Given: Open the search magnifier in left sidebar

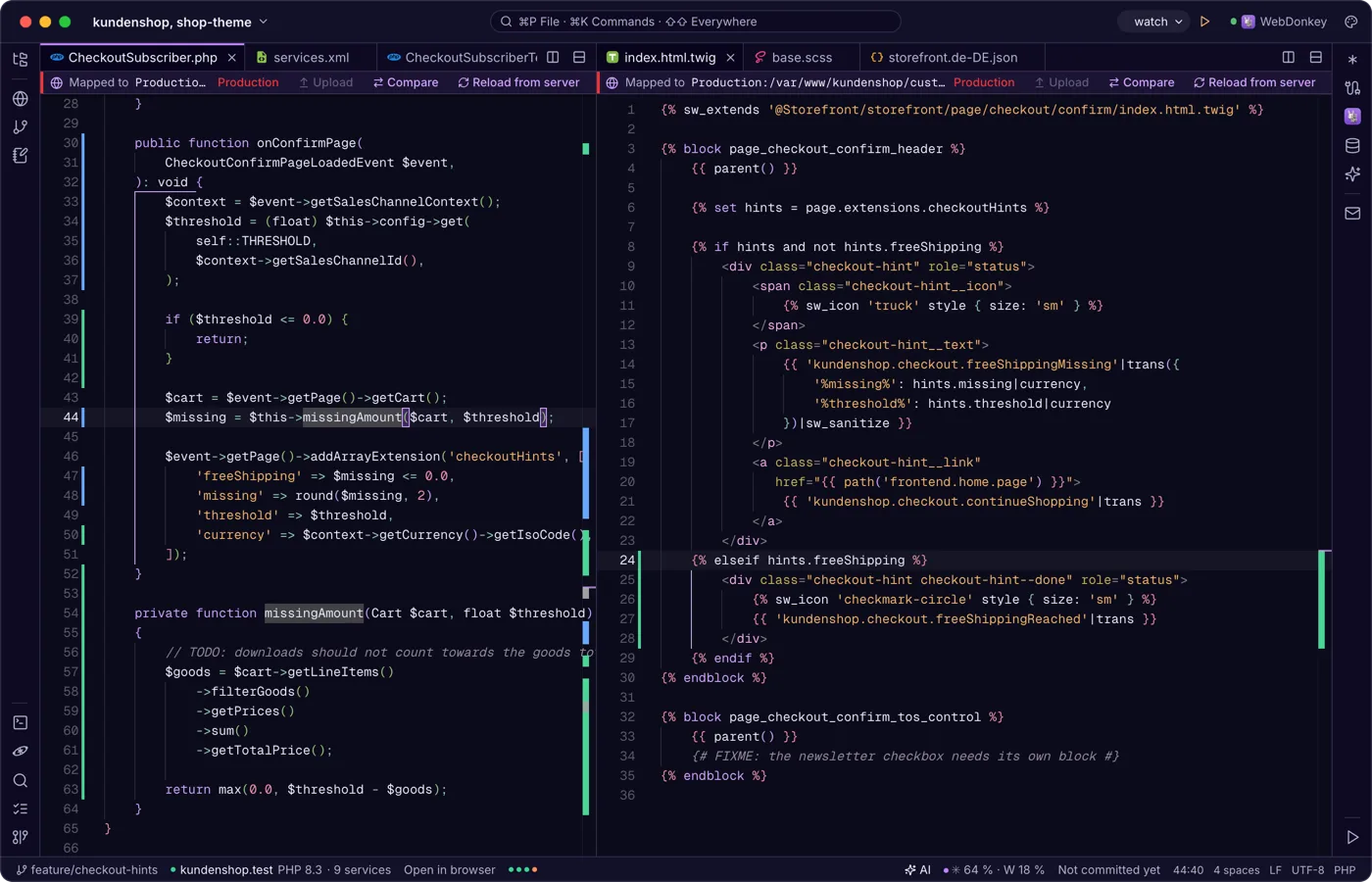Looking at the screenshot, I should point(21,781).
